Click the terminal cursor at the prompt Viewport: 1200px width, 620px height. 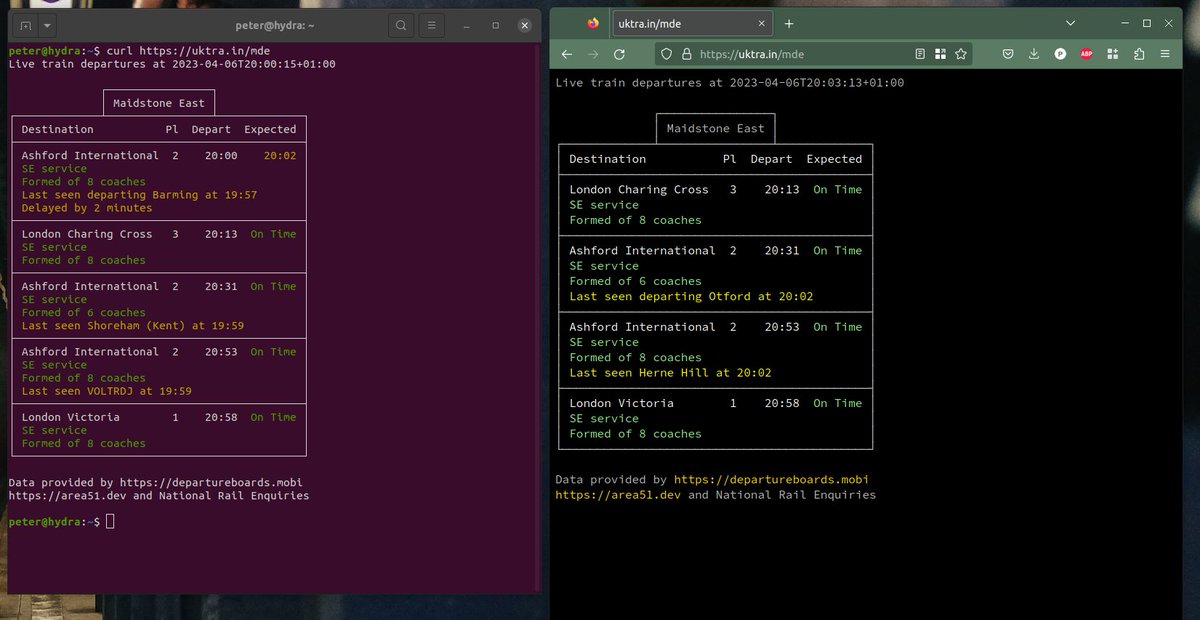pyautogui.click(x=110, y=522)
